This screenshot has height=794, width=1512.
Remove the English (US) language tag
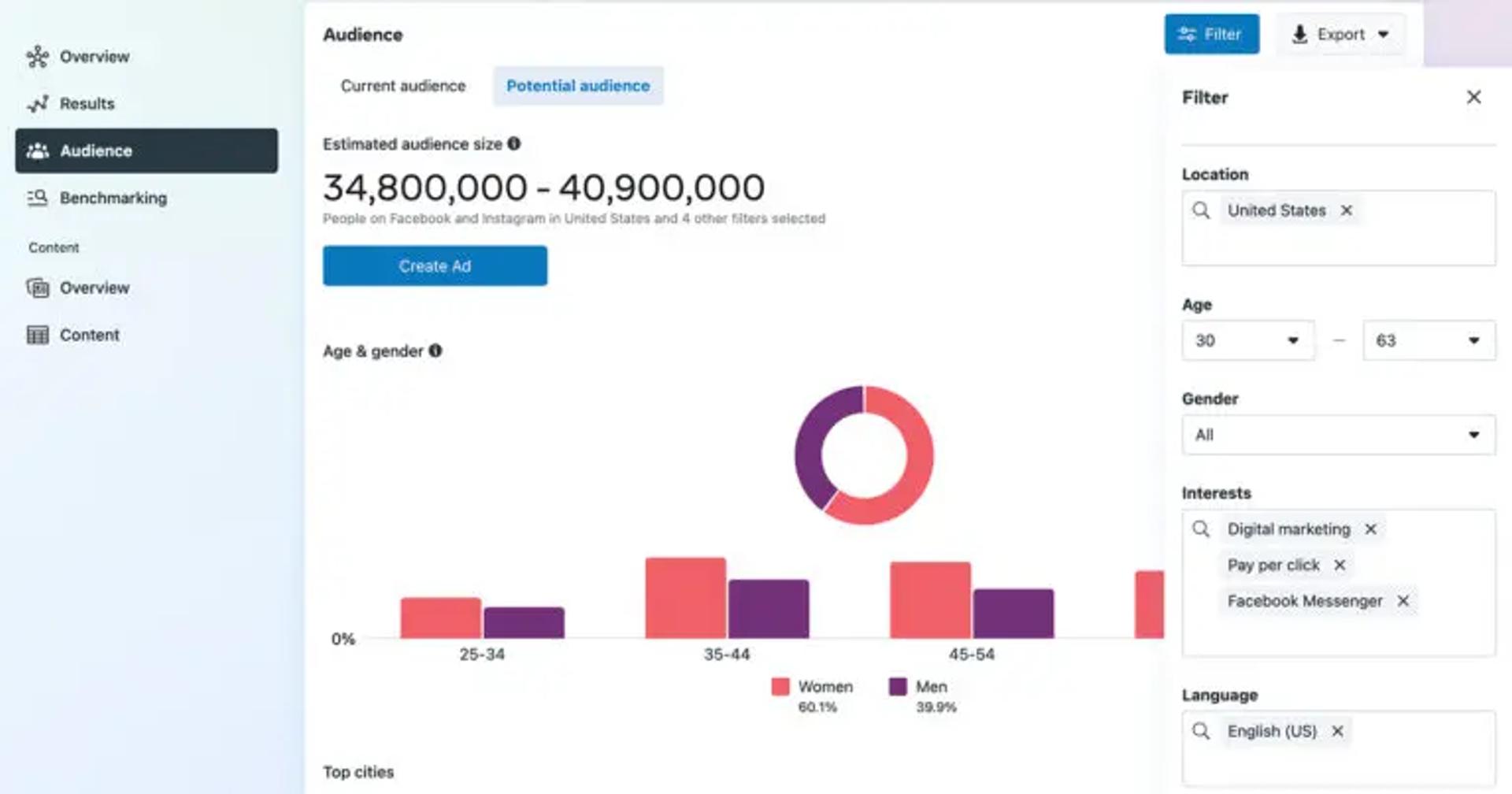1338,731
